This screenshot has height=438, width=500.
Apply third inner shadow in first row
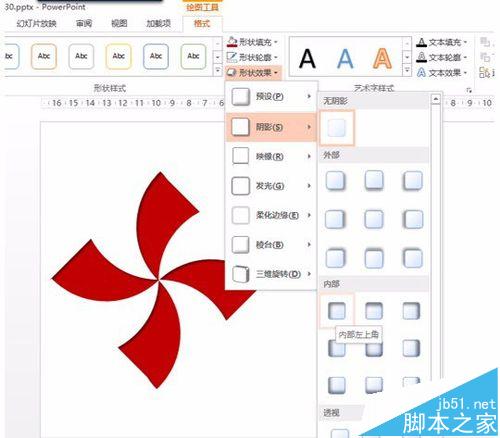[411, 311]
